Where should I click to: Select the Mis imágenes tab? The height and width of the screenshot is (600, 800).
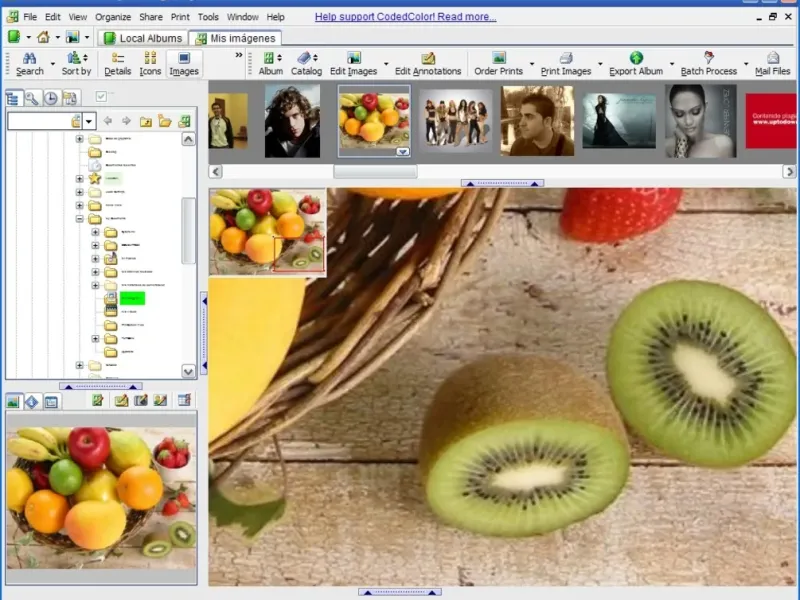click(x=235, y=38)
